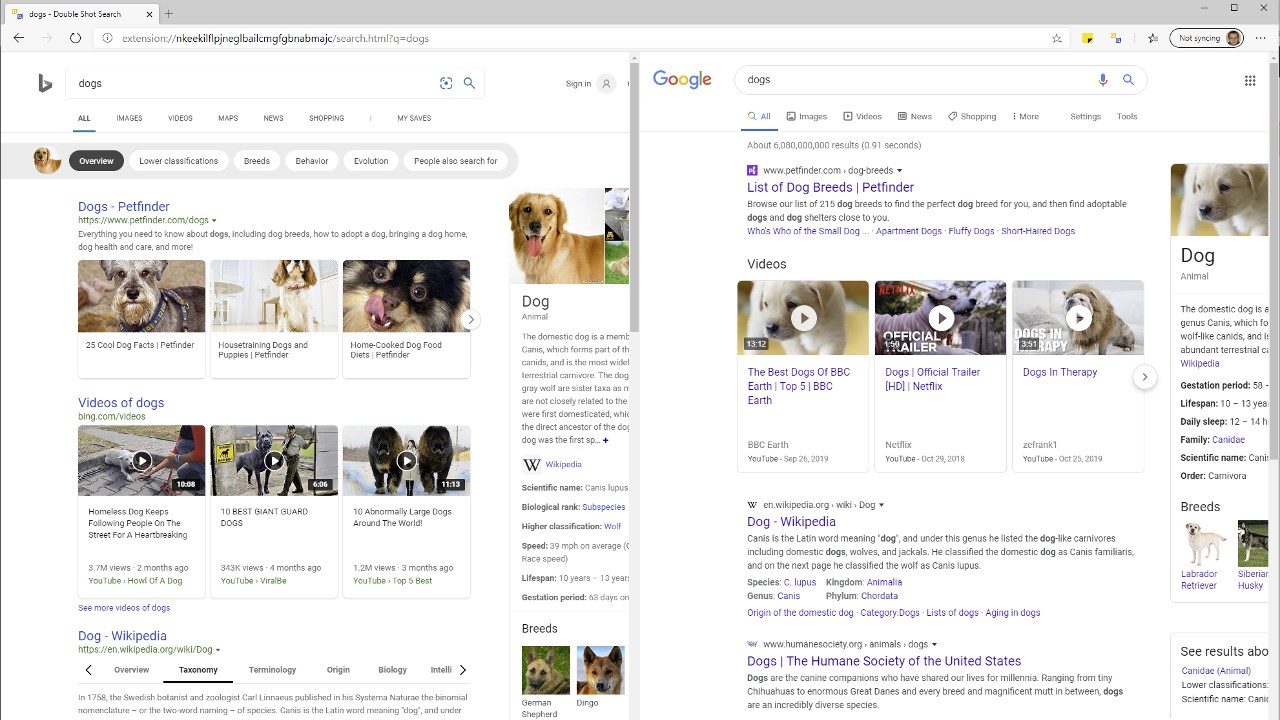Open Google search Settings
Screen dimensions: 1280x720
1085,117
